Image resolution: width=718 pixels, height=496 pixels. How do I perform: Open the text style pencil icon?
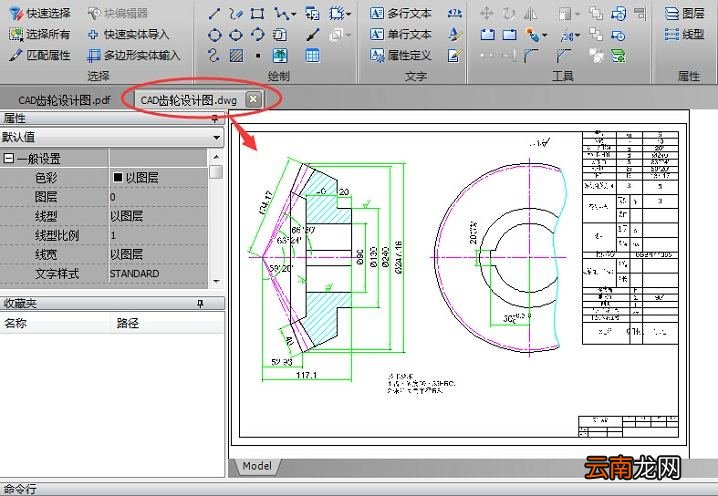pos(455,34)
